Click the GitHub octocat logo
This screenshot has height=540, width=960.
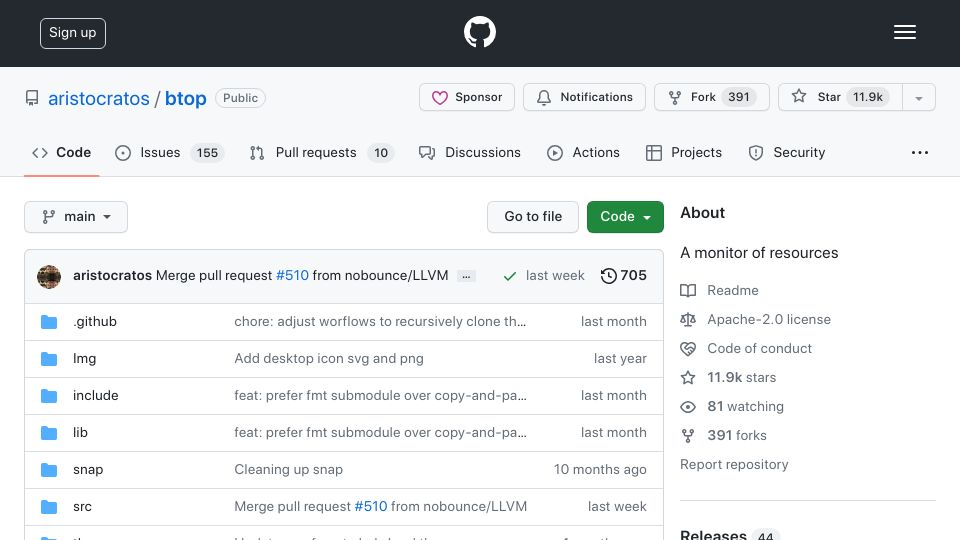(x=479, y=32)
